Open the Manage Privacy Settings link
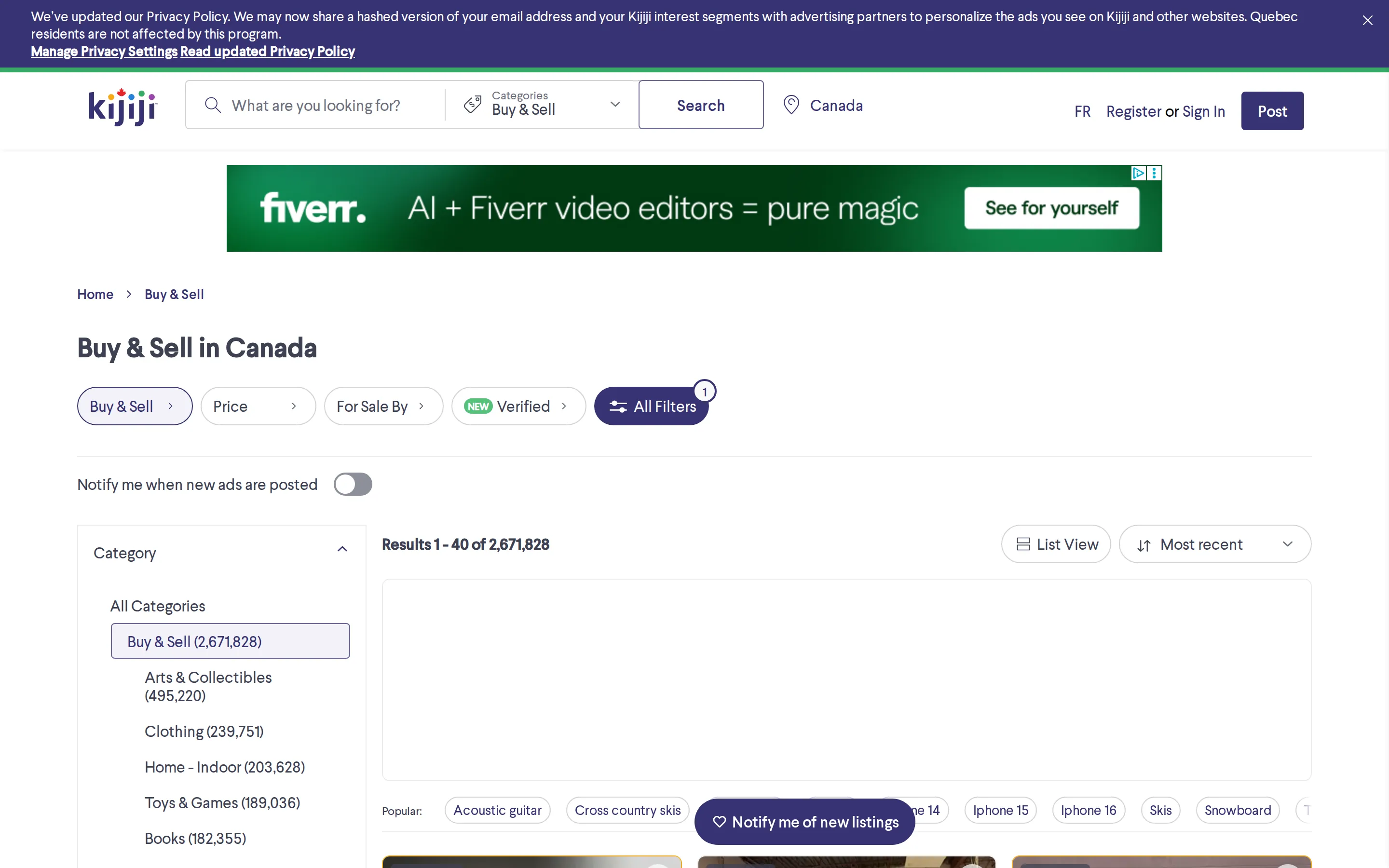 point(104,52)
